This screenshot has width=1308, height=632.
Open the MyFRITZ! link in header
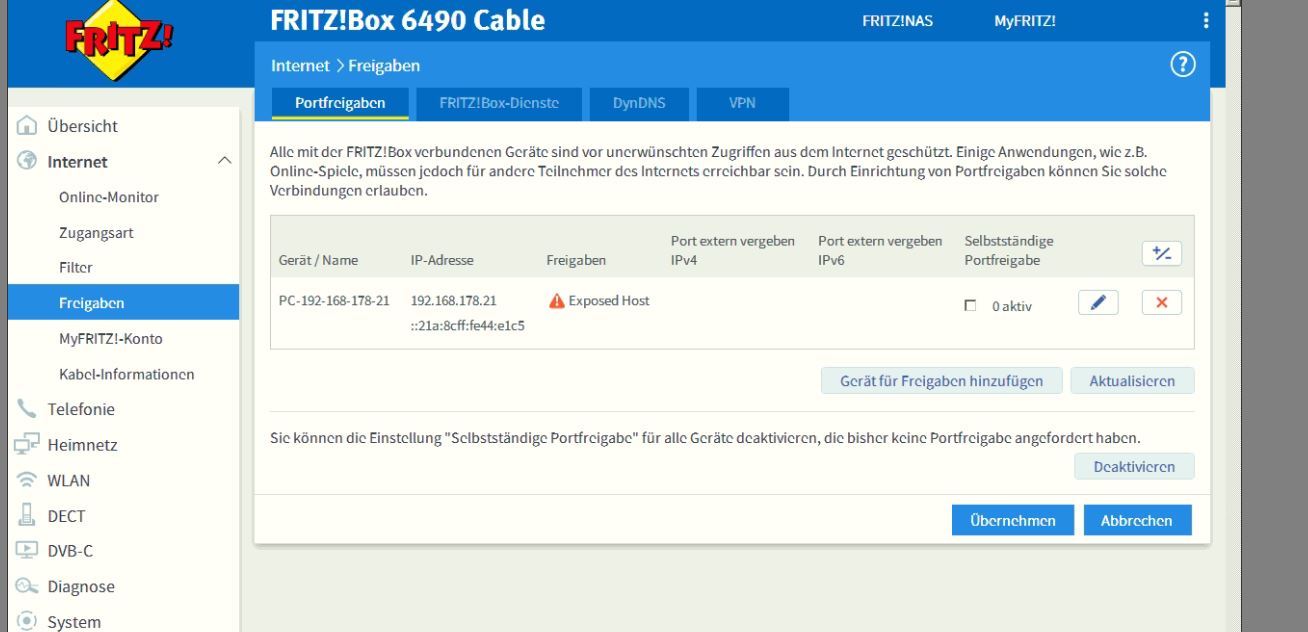coord(1024,21)
